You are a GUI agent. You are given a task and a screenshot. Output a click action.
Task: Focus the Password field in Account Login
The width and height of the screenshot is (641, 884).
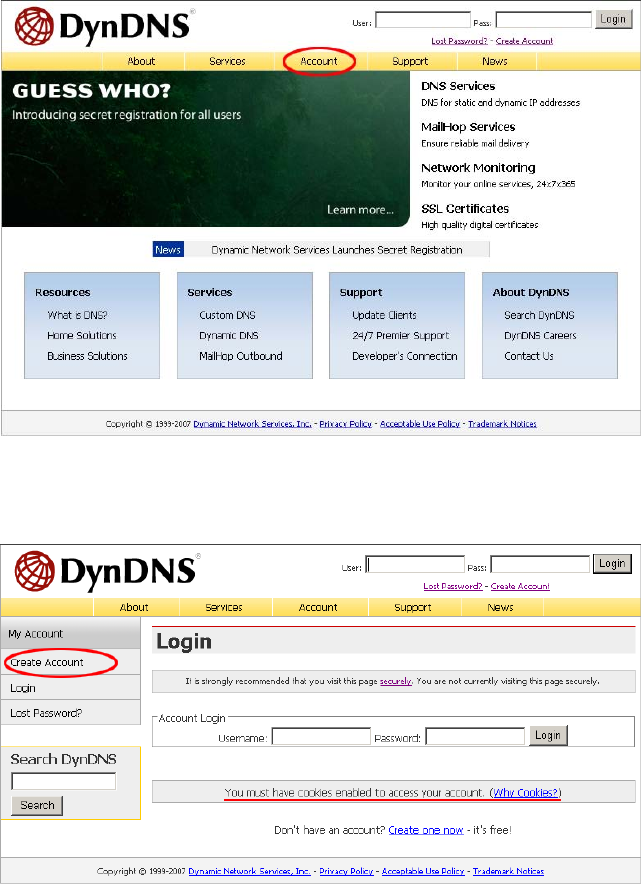(x=475, y=736)
